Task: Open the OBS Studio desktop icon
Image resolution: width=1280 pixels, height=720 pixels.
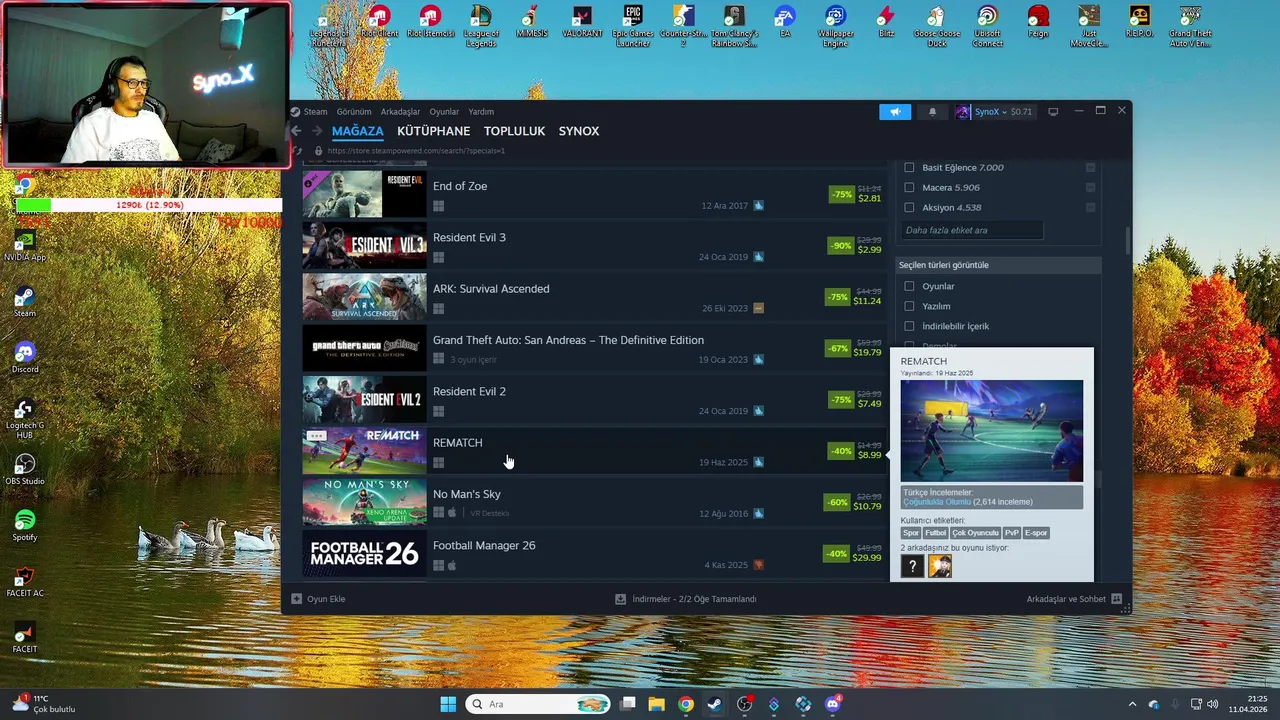Action: click(25, 471)
